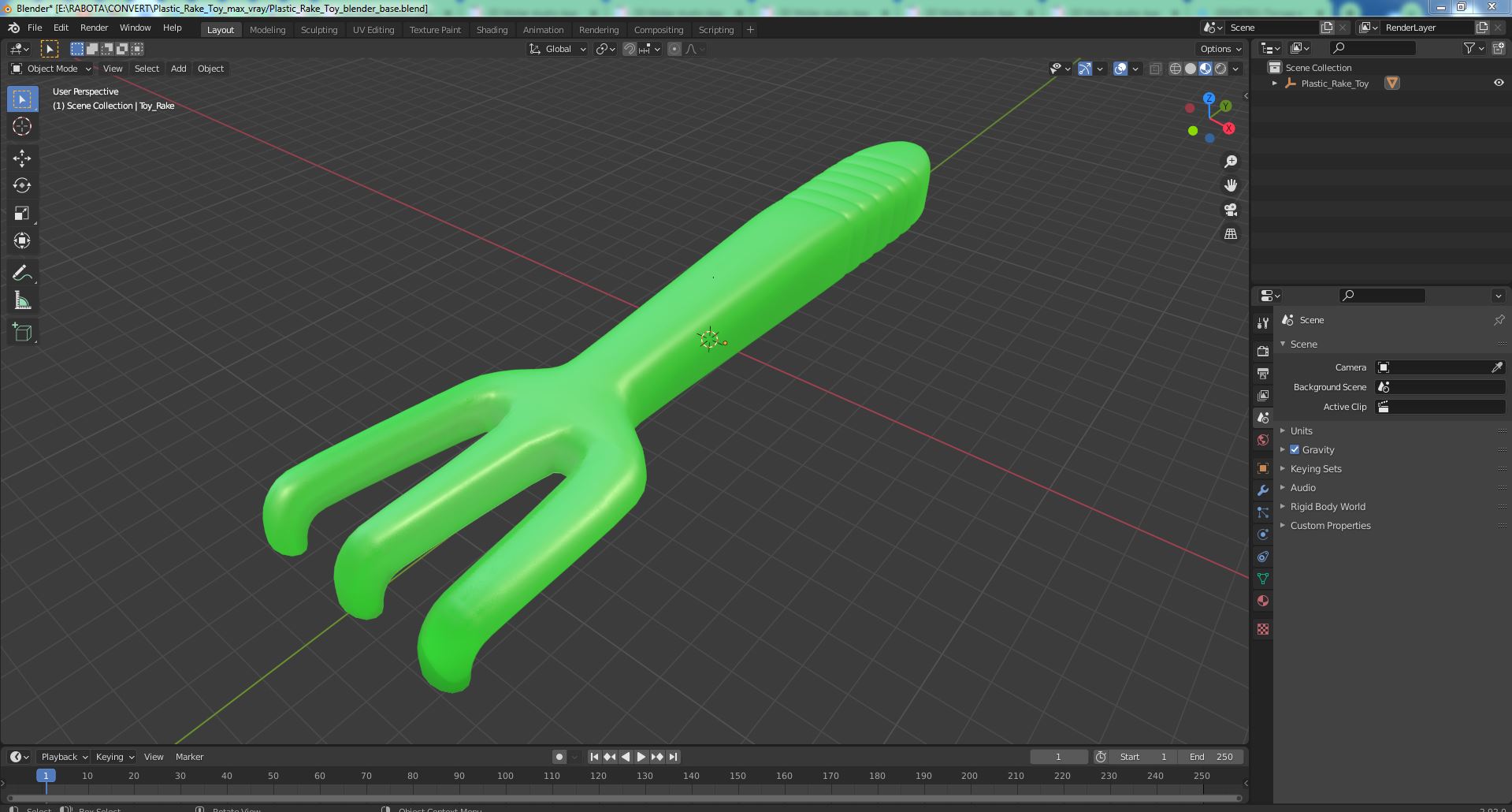This screenshot has width=1512, height=812.
Task: Click the current frame number field
Action: coord(1058,757)
